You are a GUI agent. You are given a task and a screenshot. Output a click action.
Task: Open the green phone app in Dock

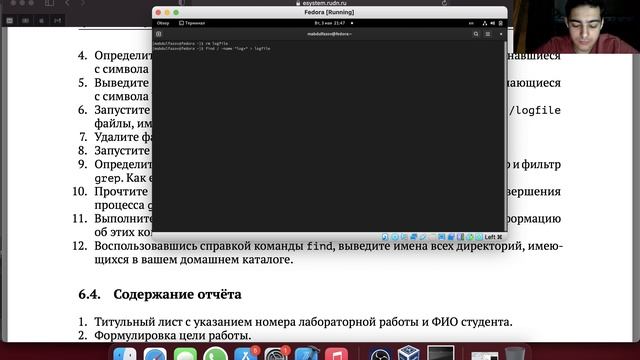216,354
